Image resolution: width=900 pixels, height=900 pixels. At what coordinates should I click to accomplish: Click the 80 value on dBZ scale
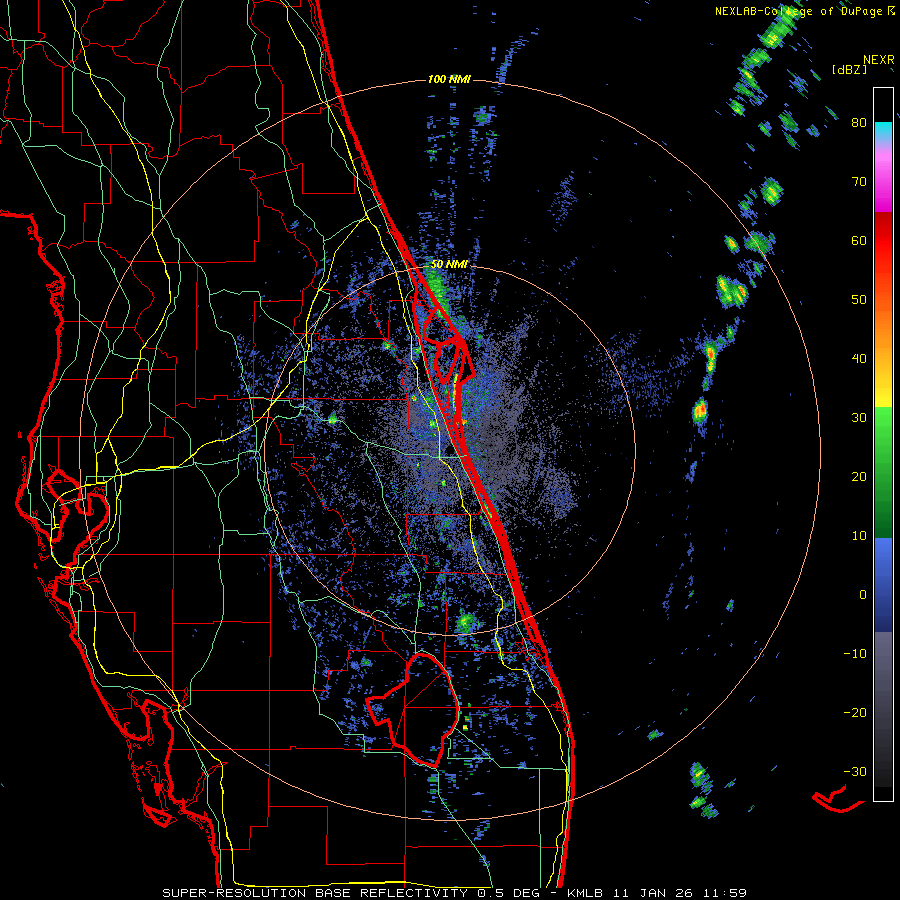click(859, 123)
